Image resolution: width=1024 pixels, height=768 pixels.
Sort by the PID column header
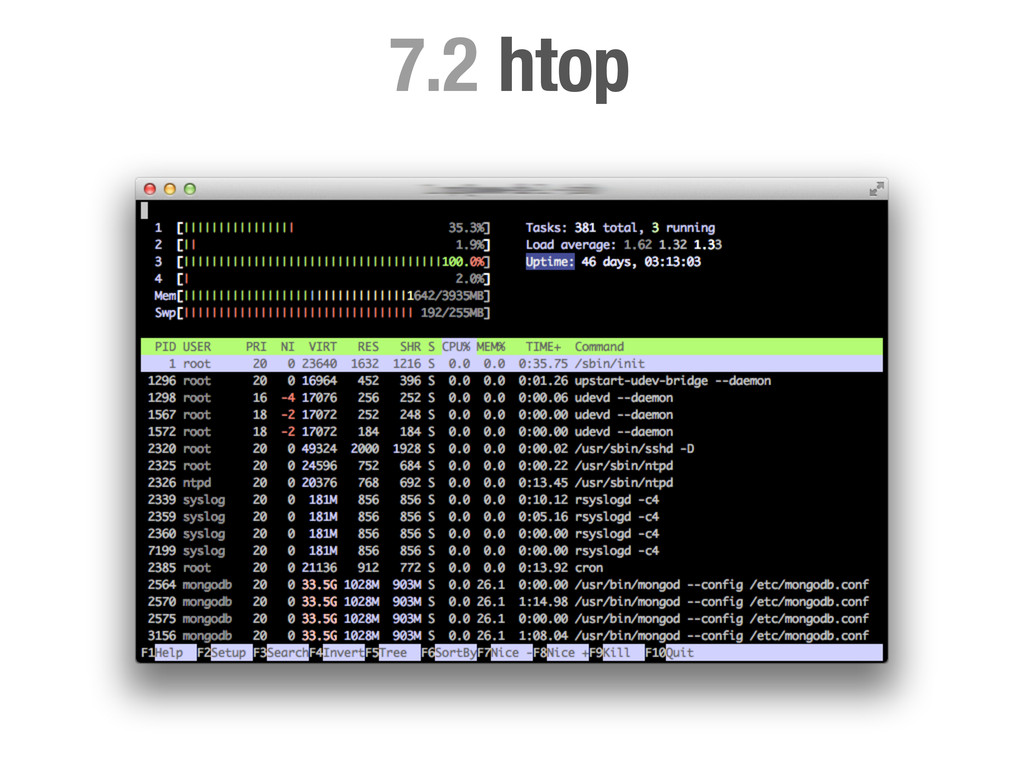(165, 347)
